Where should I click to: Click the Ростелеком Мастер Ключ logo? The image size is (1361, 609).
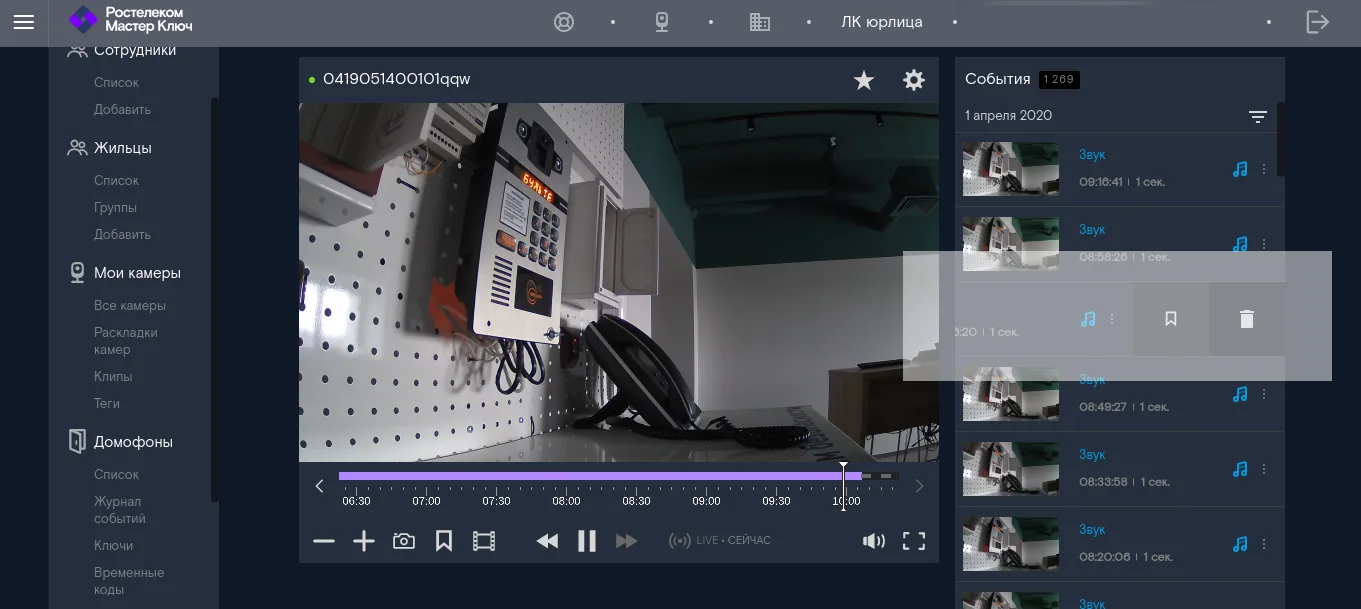click(x=130, y=19)
